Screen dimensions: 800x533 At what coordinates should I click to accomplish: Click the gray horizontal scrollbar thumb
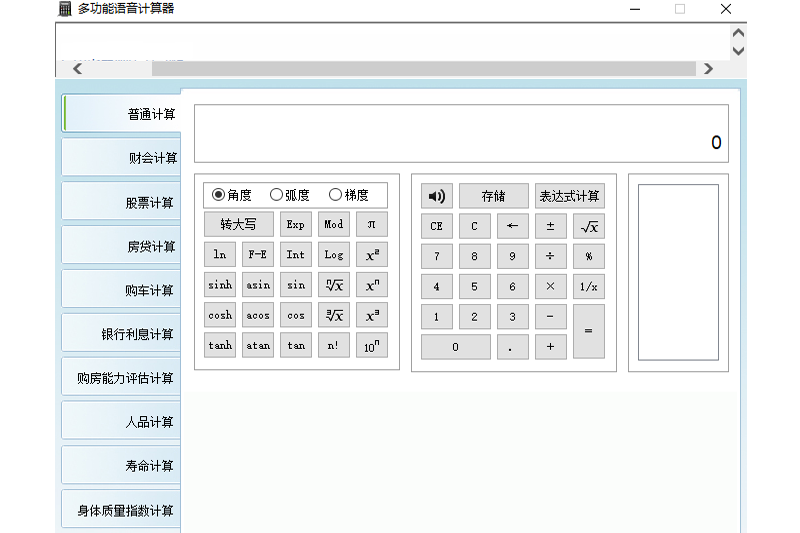(x=424, y=69)
